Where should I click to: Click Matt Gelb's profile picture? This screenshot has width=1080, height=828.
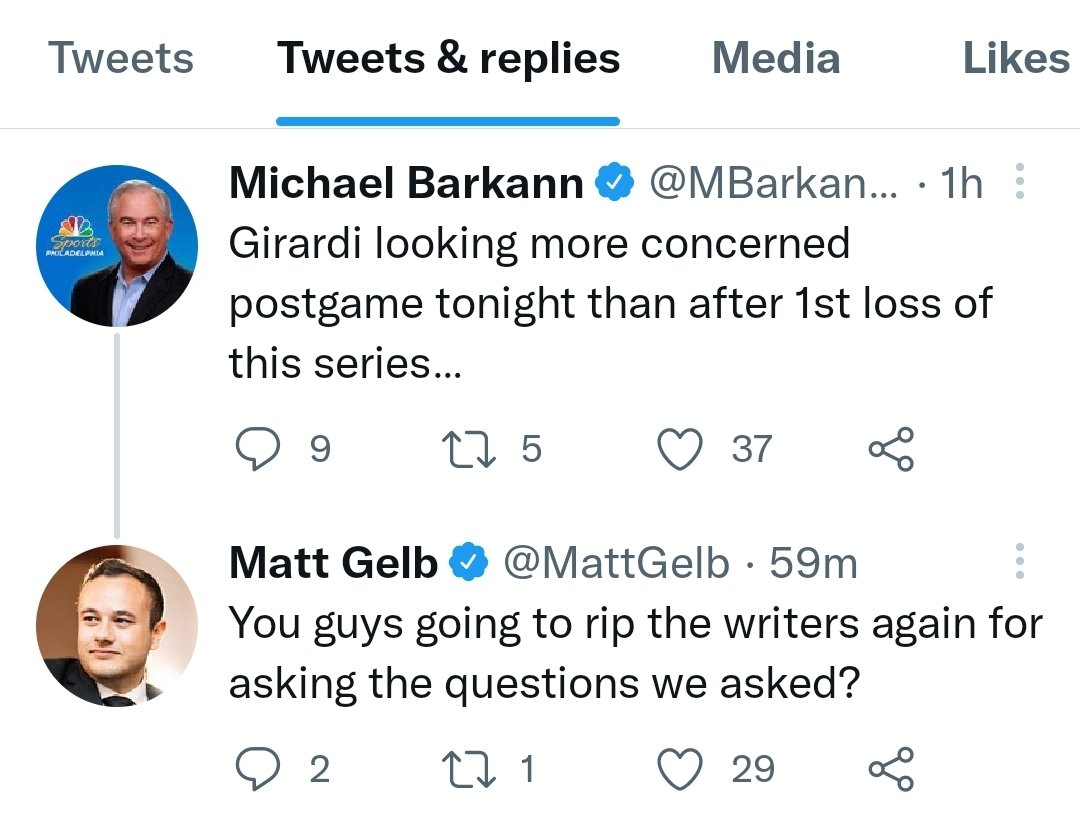tap(117, 626)
